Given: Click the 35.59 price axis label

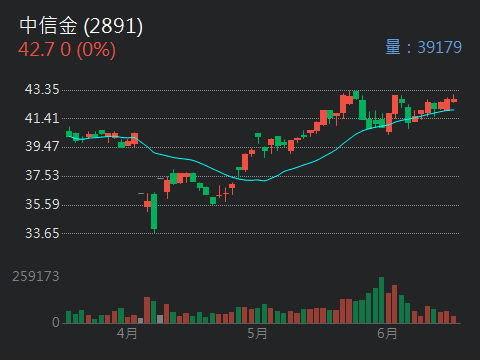Looking at the screenshot, I should pos(42,204).
